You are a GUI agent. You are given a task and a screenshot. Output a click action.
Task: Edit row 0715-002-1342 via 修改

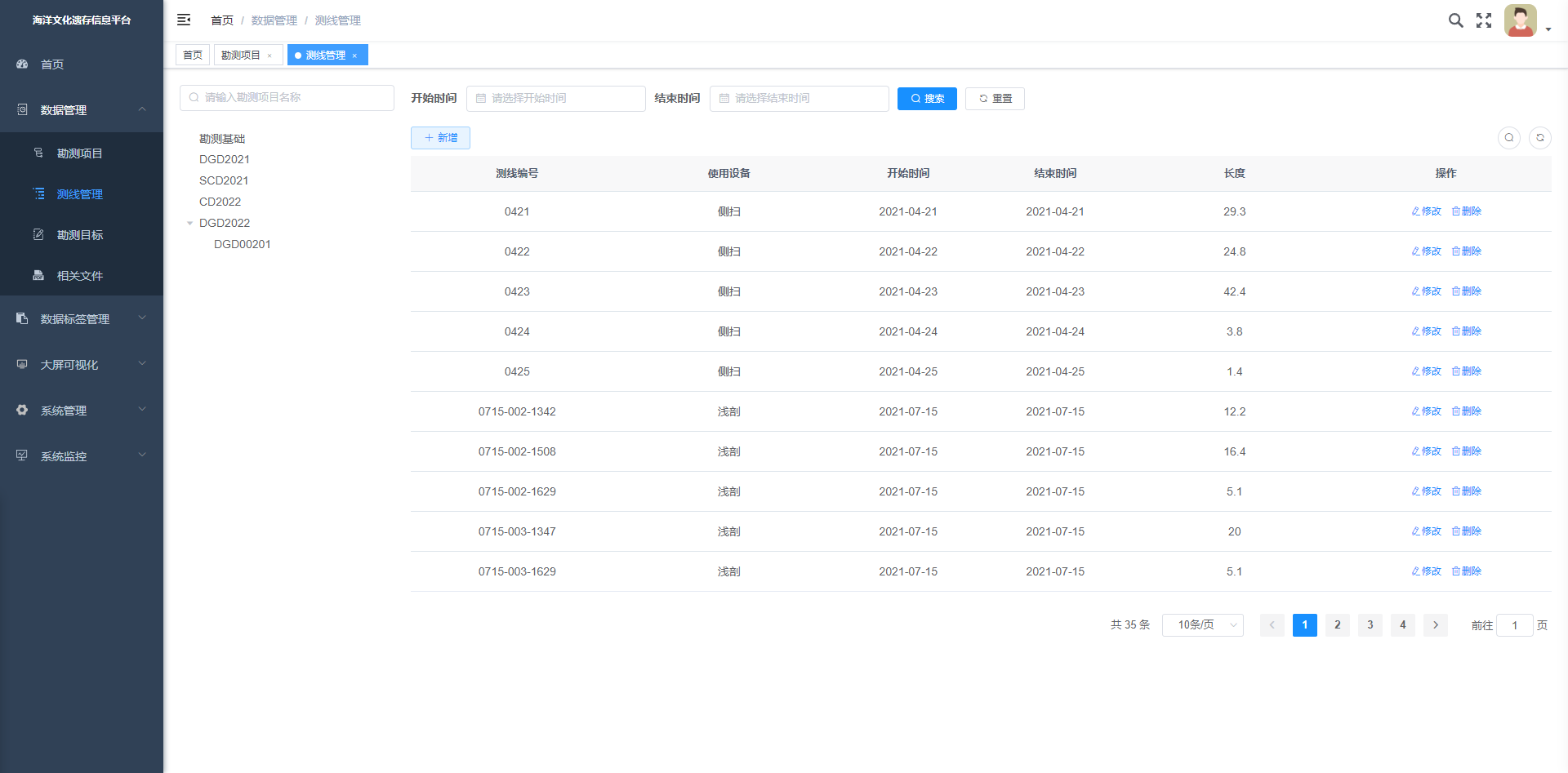[x=1427, y=411]
